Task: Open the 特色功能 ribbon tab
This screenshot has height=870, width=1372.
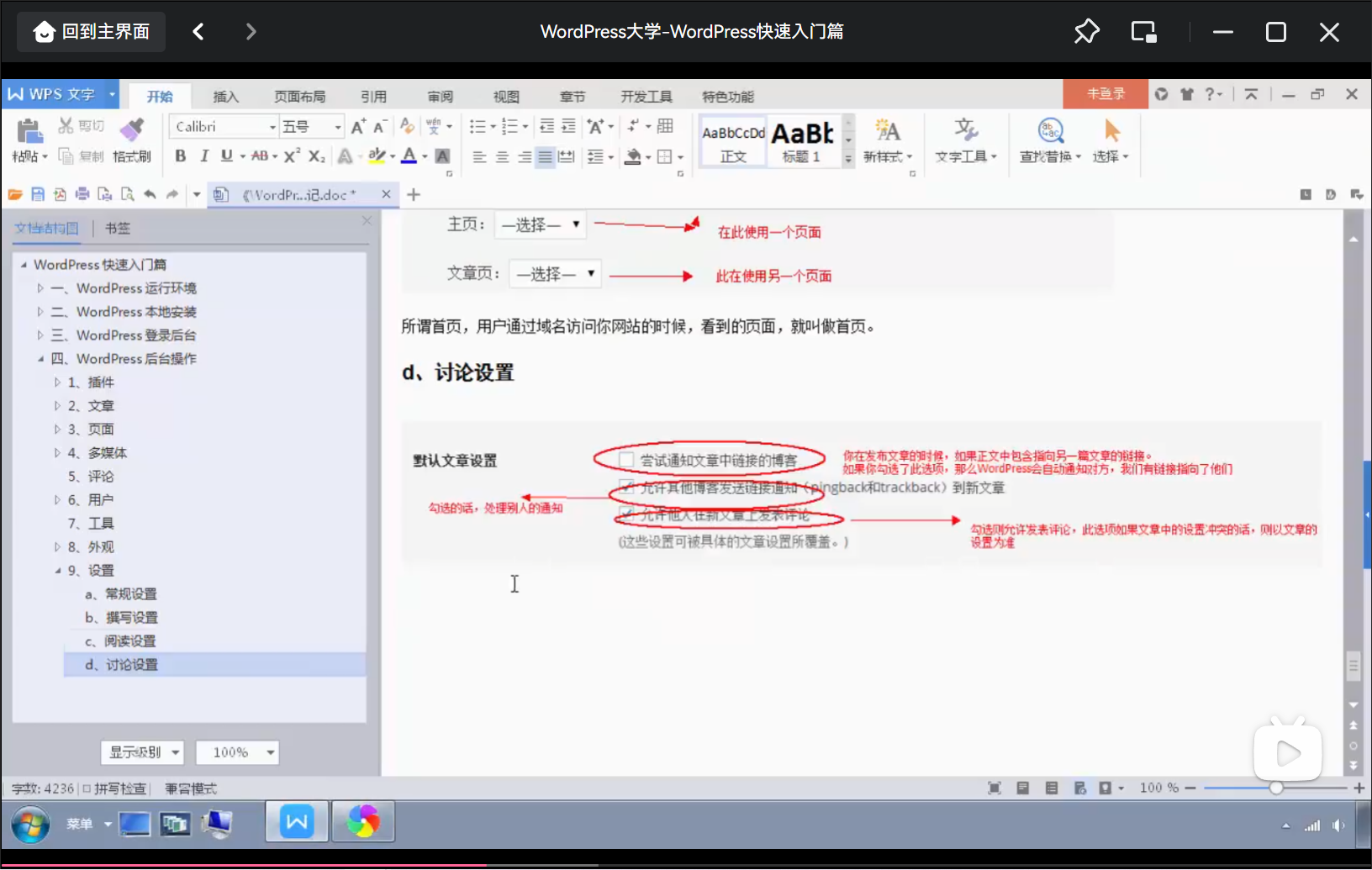Action: 728,97
